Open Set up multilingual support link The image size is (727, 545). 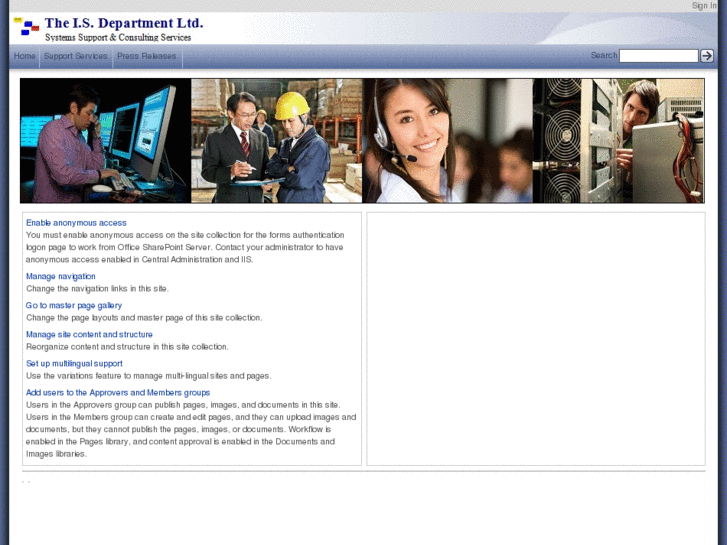[x=74, y=364]
